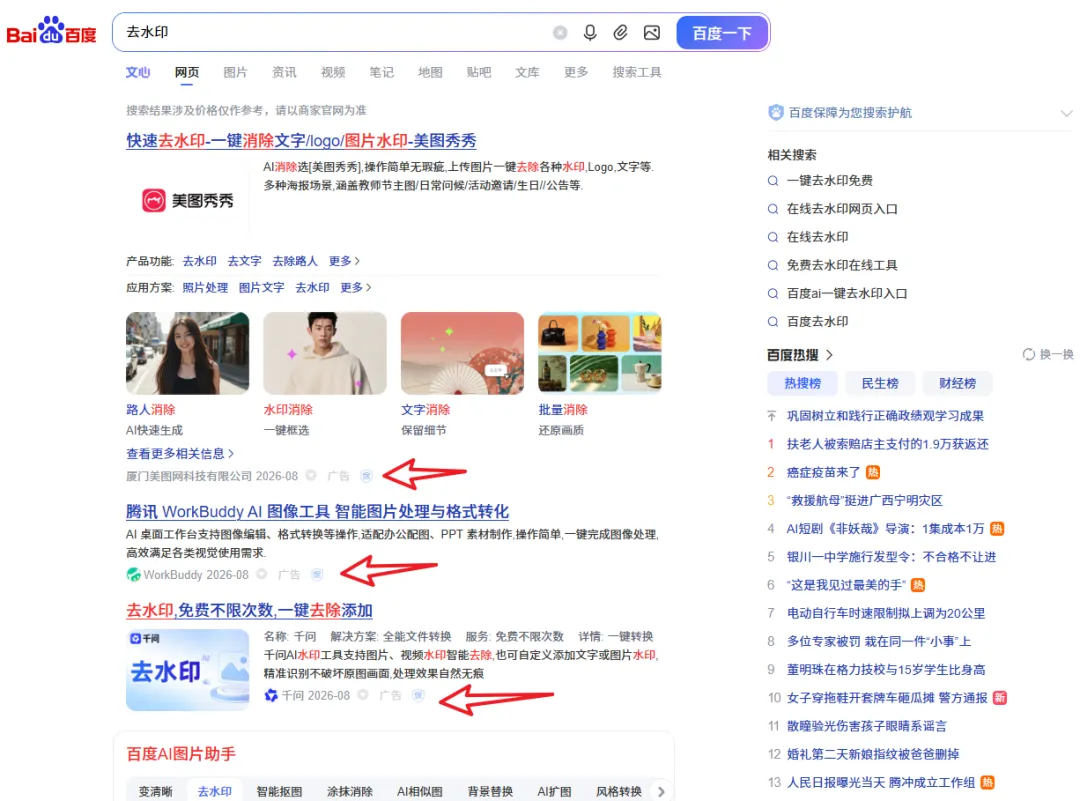
Task: Click the 美图秀秀 logo image
Action: 187,200
